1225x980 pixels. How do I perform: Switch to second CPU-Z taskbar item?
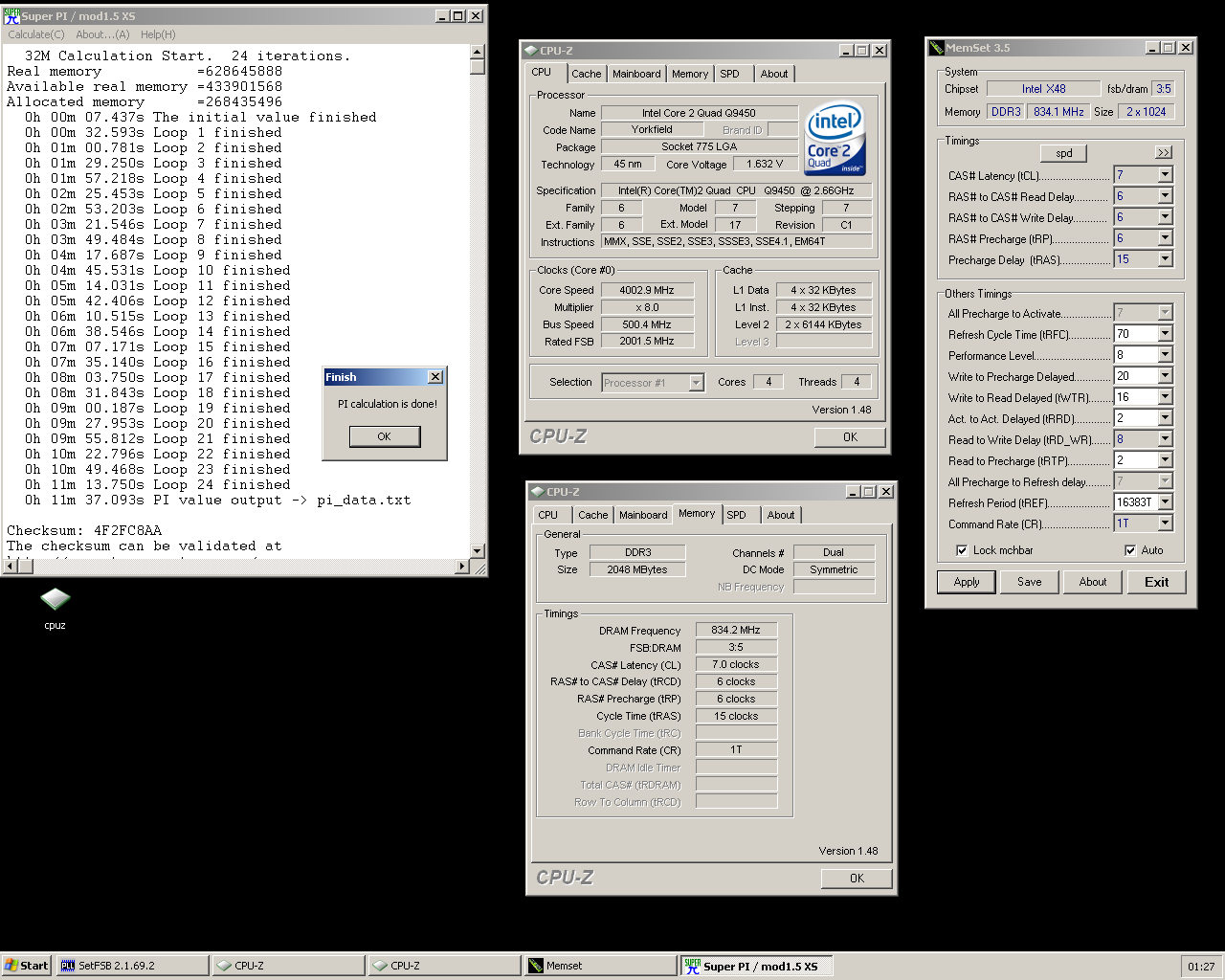click(x=444, y=966)
